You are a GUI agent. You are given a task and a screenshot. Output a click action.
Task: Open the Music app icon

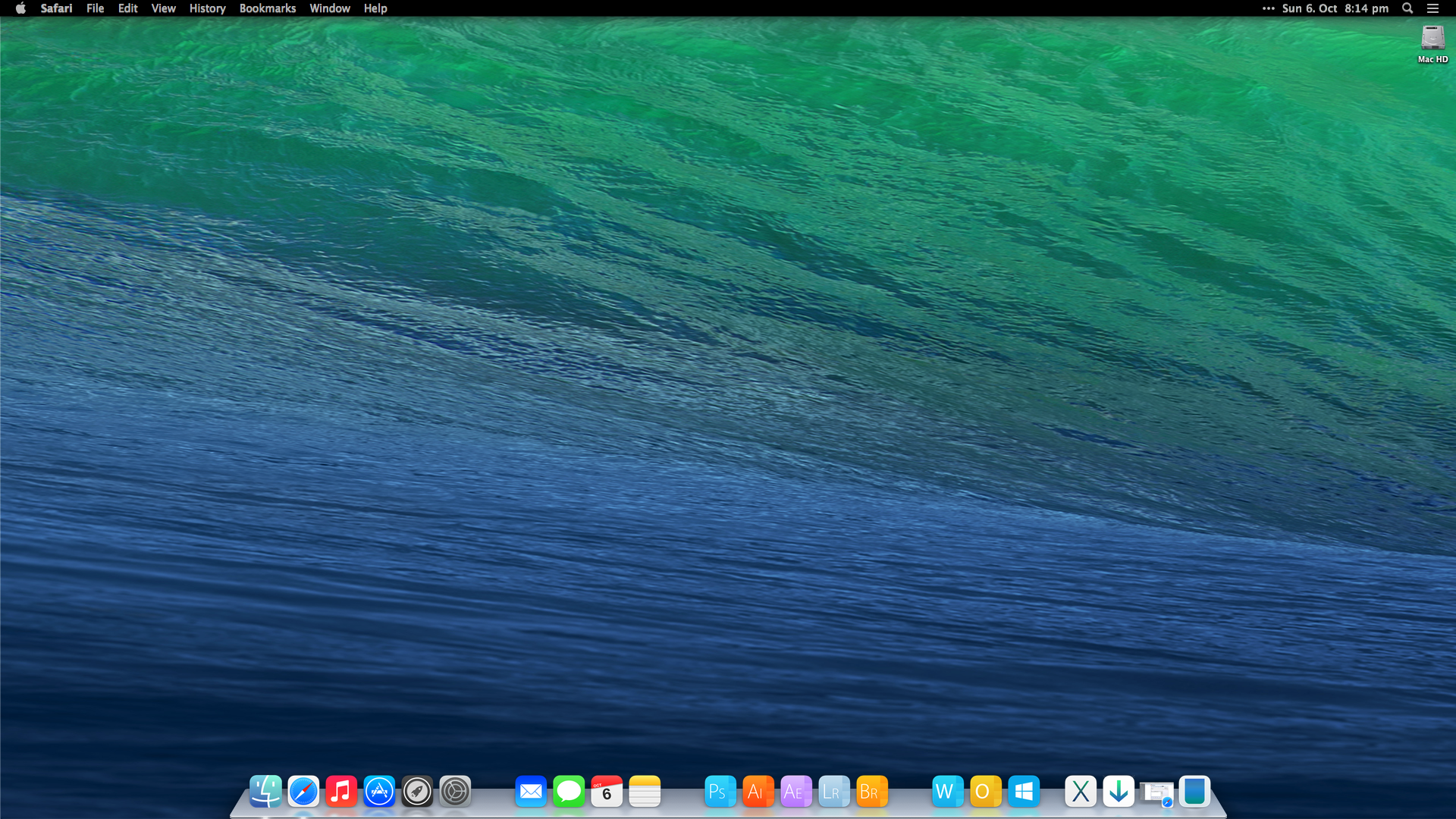(x=341, y=792)
